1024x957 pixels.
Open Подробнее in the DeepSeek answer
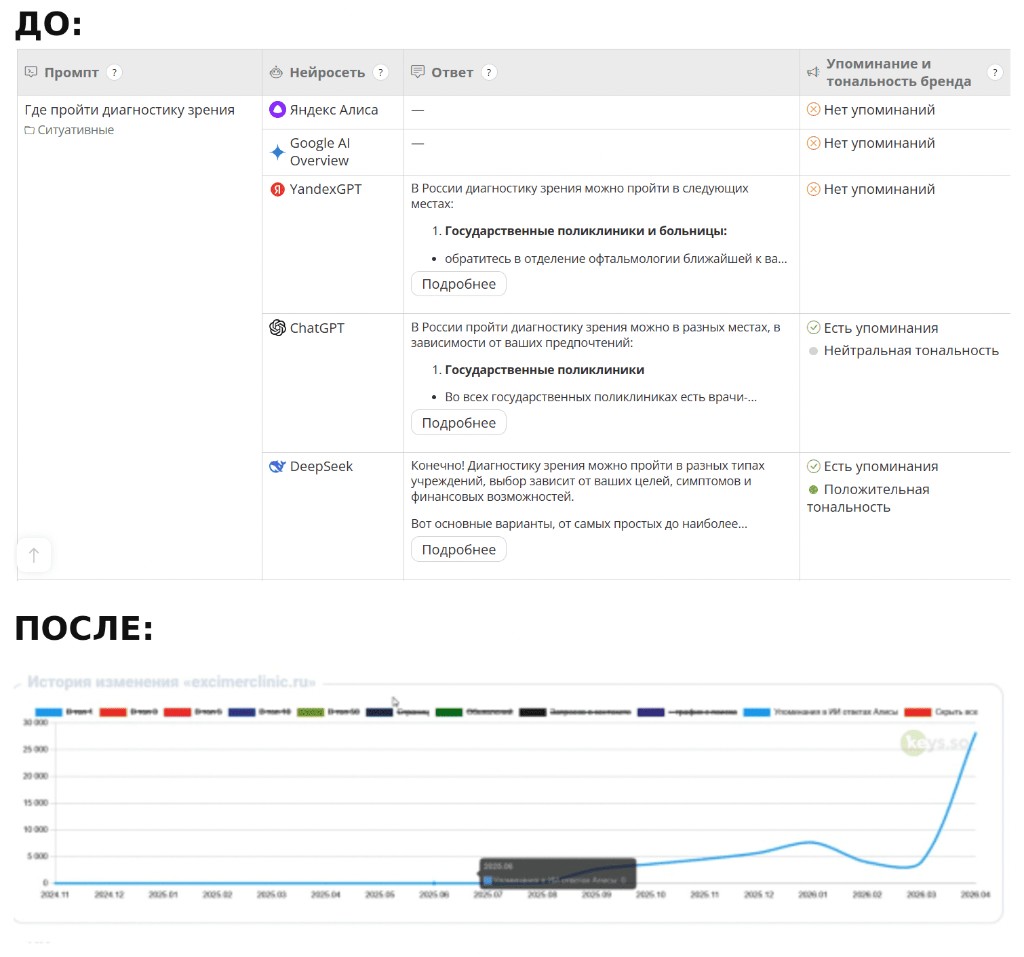click(458, 550)
